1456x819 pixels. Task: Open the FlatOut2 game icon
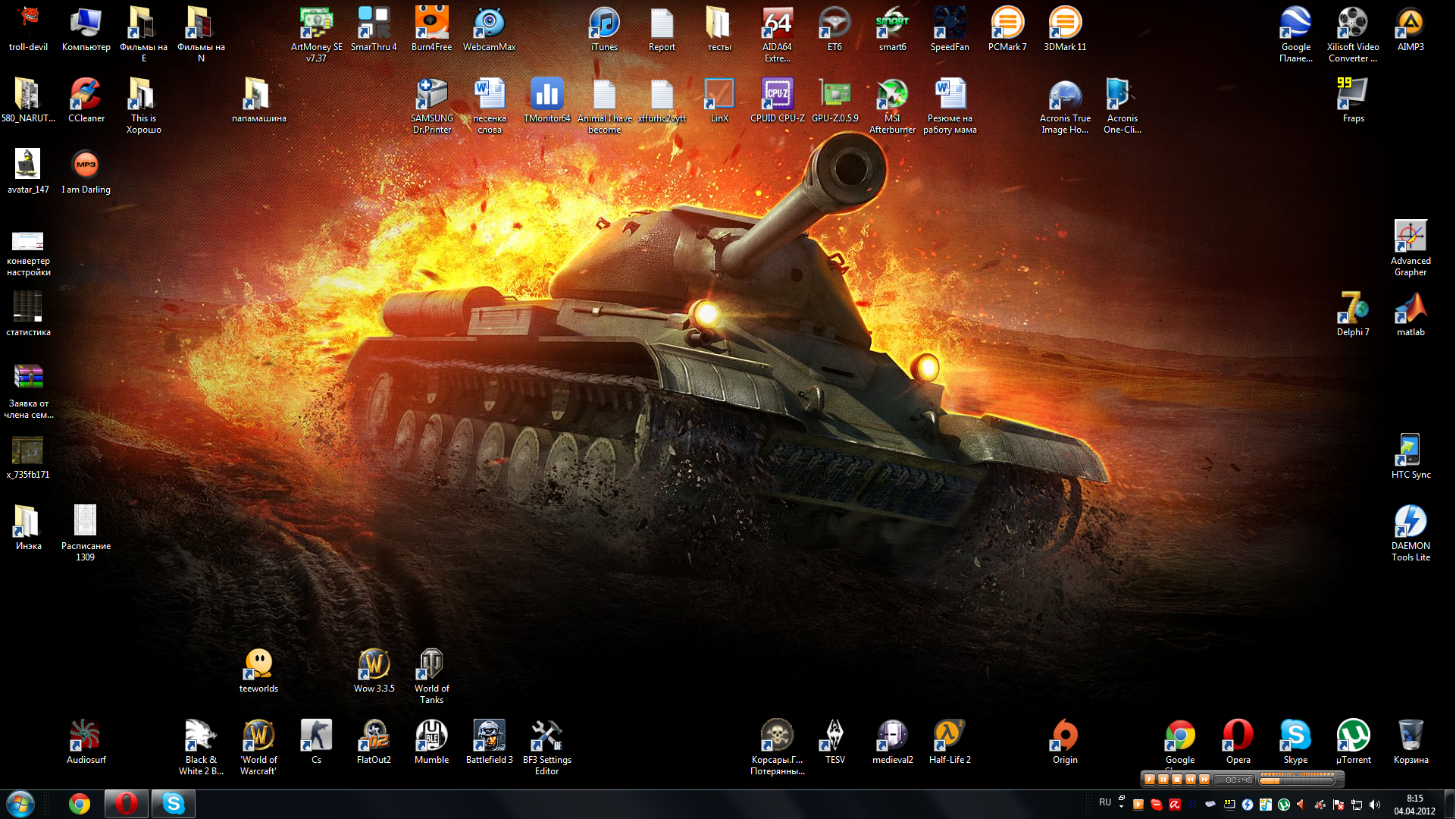pyautogui.click(x=374, y=742)
